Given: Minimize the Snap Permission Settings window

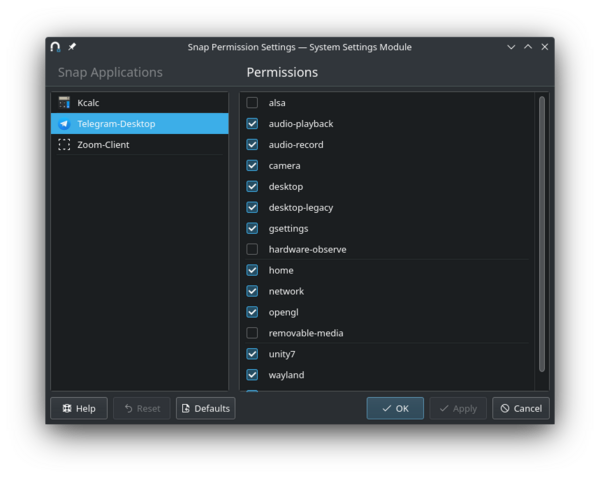Looking at the screenshot, I should (511, 47).
